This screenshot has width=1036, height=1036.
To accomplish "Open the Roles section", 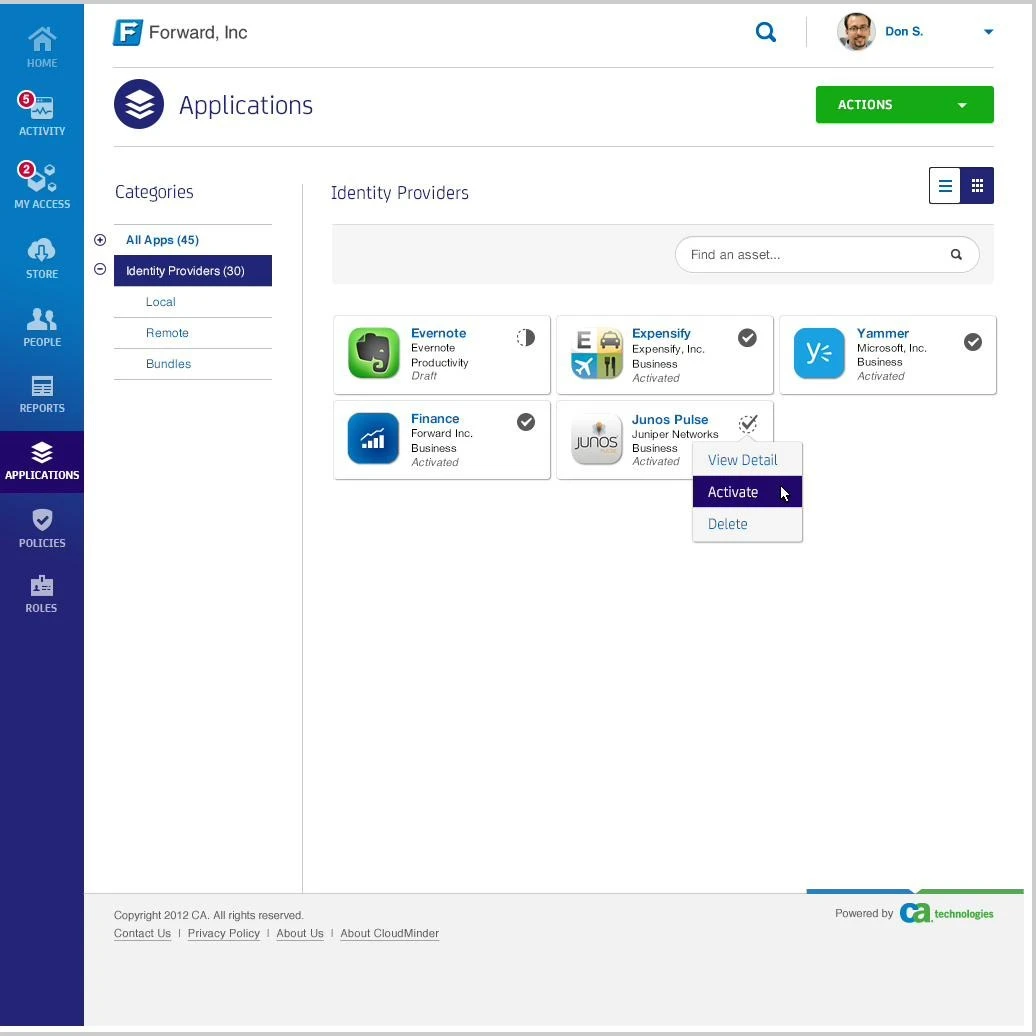I will point(42,594).
